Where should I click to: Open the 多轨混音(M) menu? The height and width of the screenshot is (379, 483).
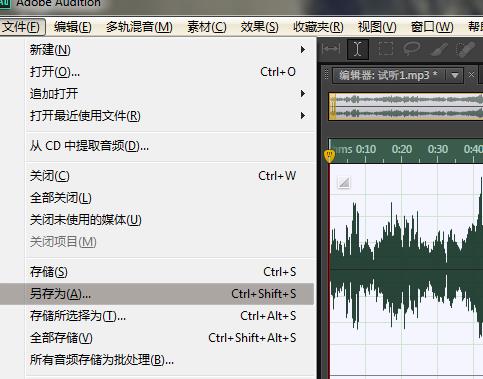[x=139, y=27]
